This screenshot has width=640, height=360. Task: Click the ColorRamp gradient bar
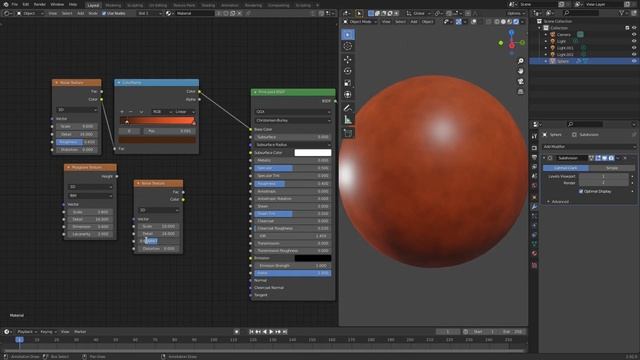(157, 120)
